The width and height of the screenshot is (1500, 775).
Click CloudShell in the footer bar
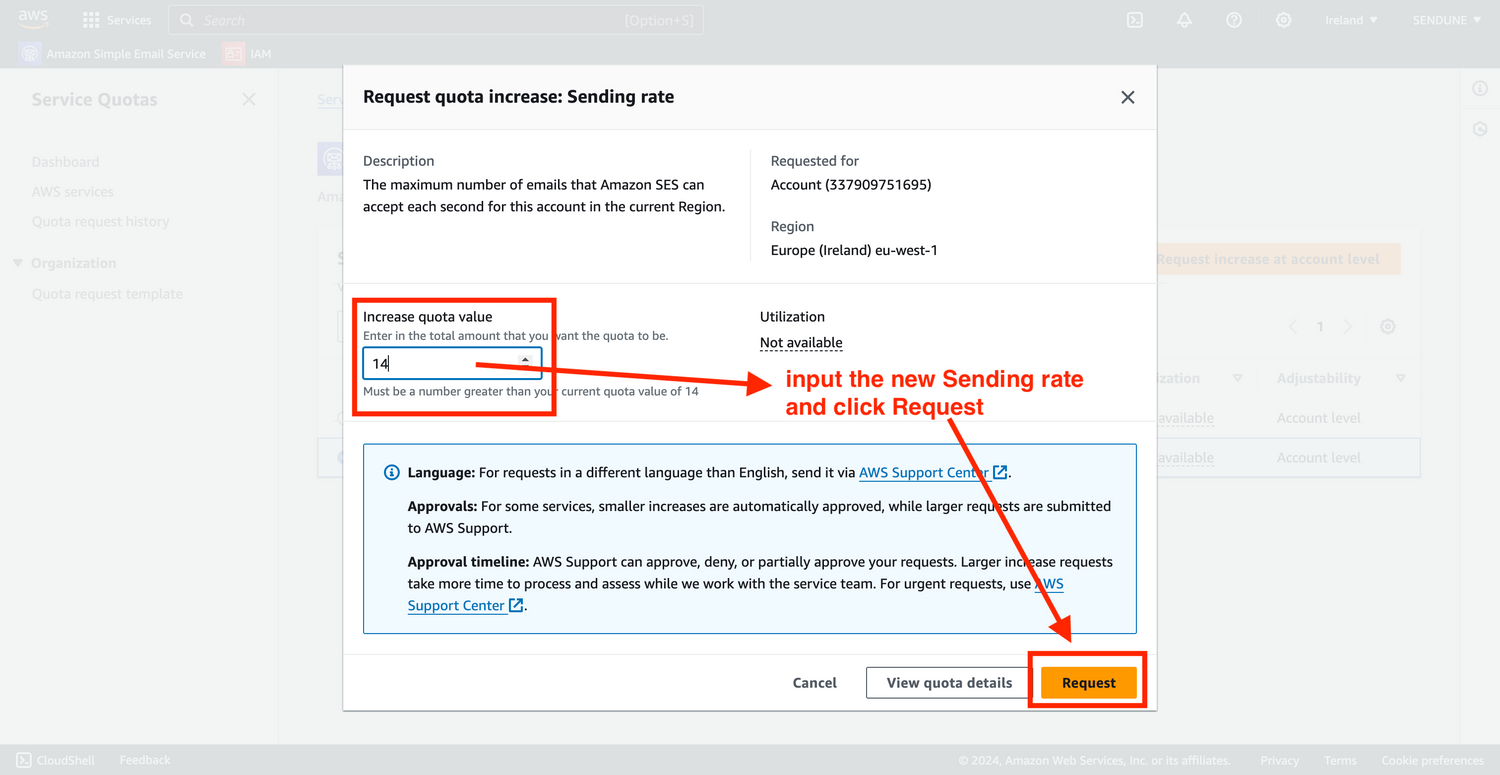(x=57, y=760)
